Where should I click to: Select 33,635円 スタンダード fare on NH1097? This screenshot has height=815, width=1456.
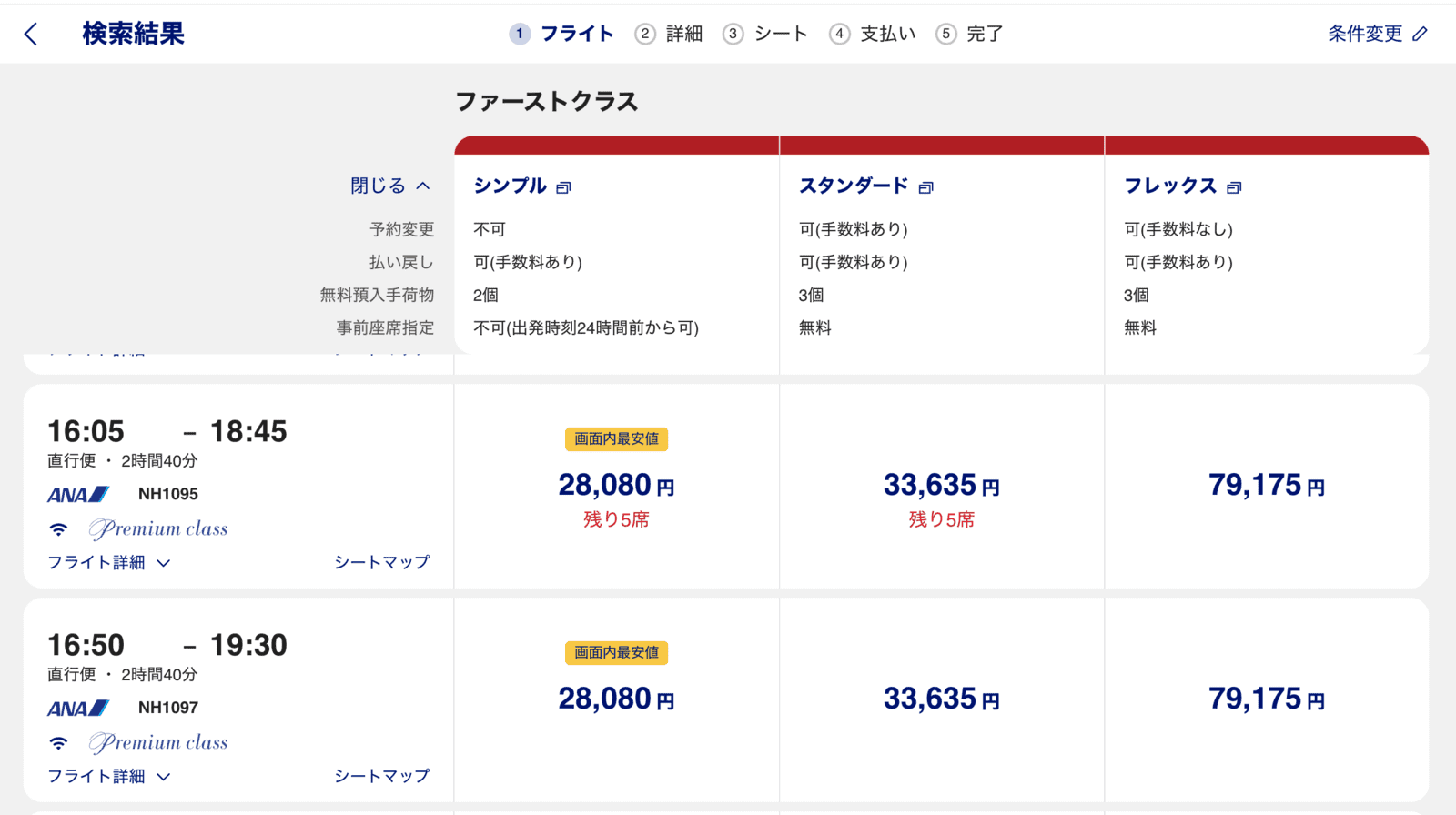942,699
